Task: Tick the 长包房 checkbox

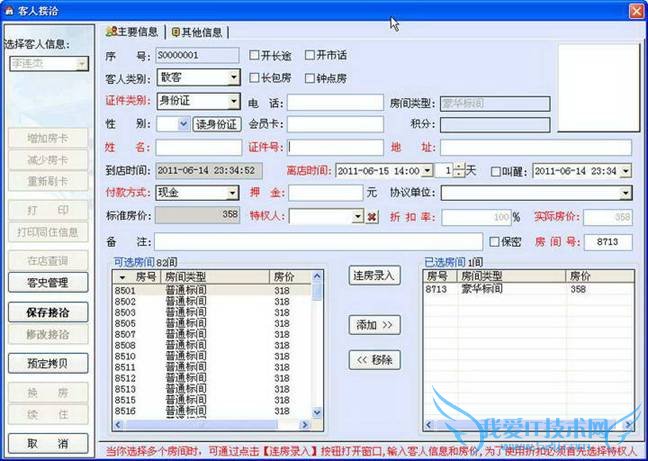Action: click(x=254, y=78)
